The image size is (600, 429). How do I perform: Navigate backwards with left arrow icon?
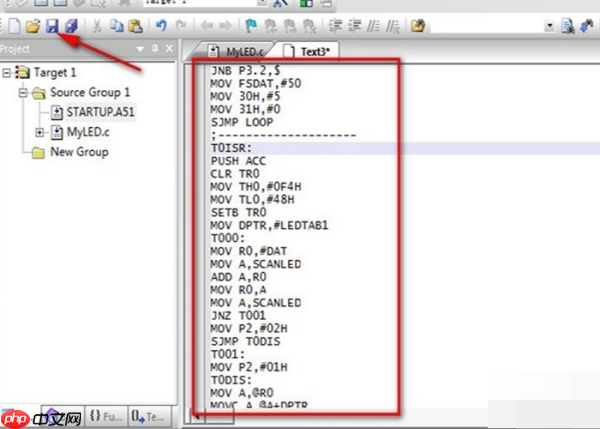coord(207,26)
